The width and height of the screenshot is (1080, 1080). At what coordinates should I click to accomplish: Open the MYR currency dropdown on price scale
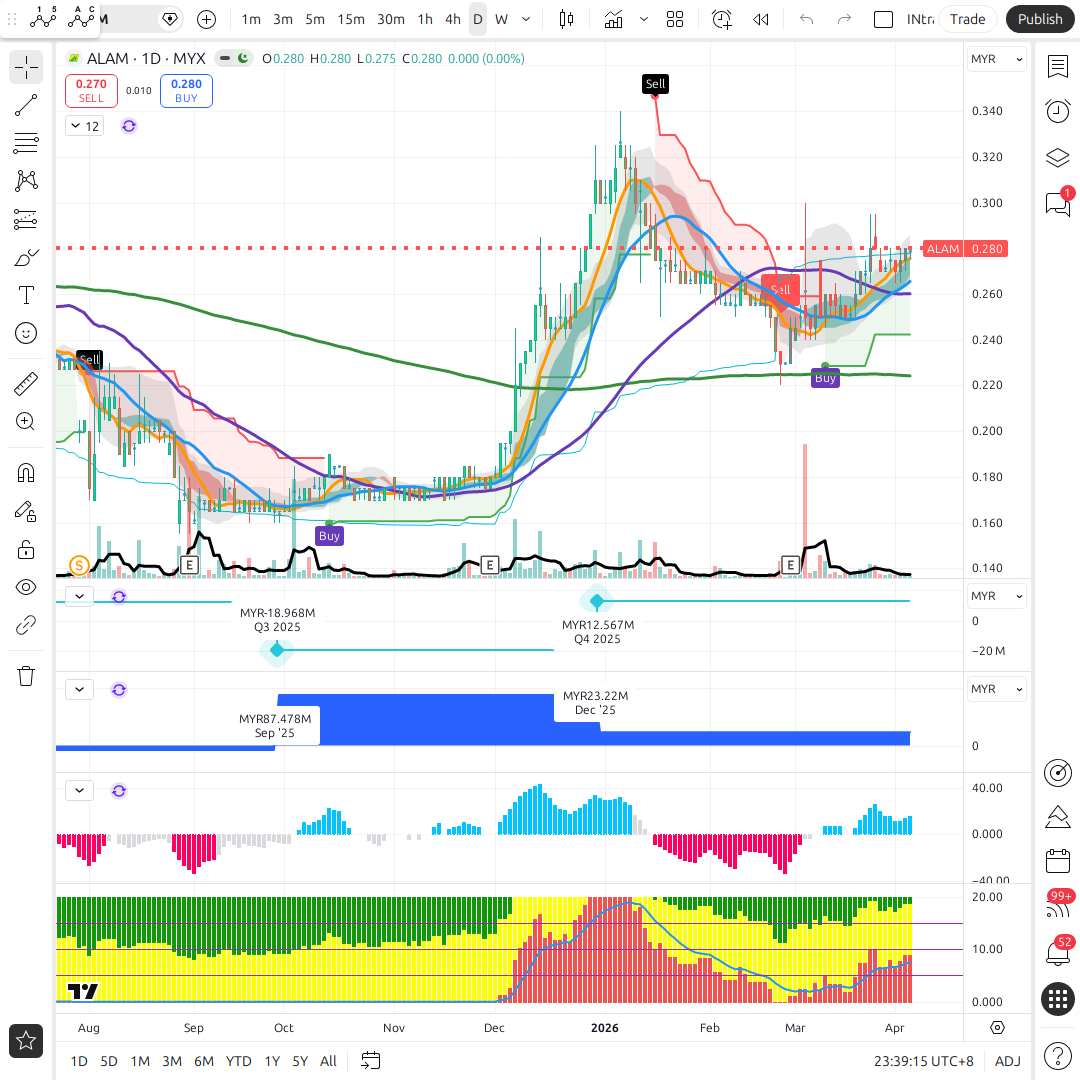997,60
